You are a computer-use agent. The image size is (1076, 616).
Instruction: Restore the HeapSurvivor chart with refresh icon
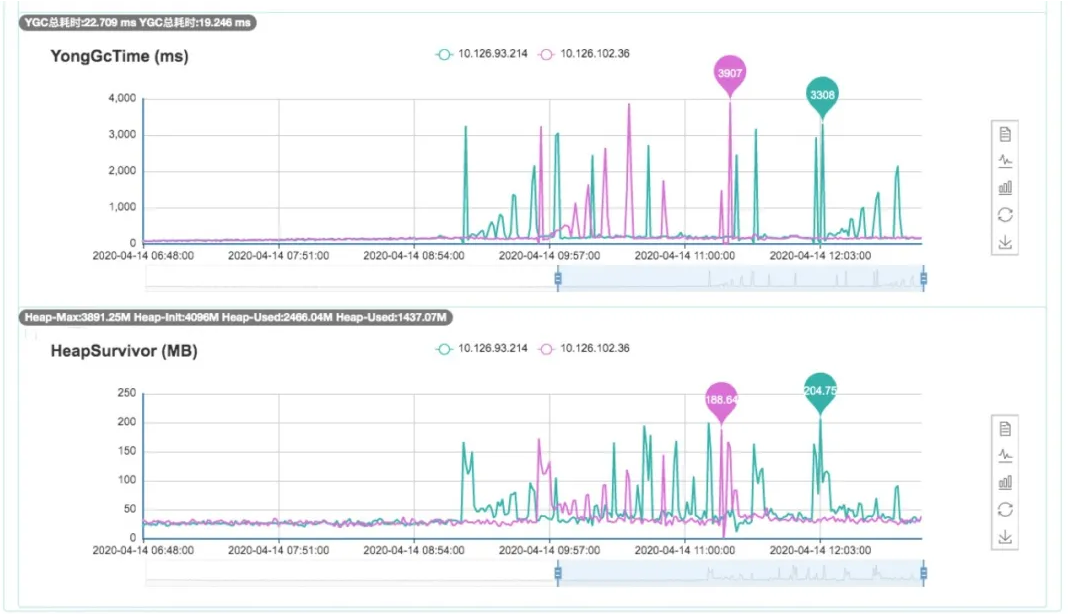pos(1005,510)
